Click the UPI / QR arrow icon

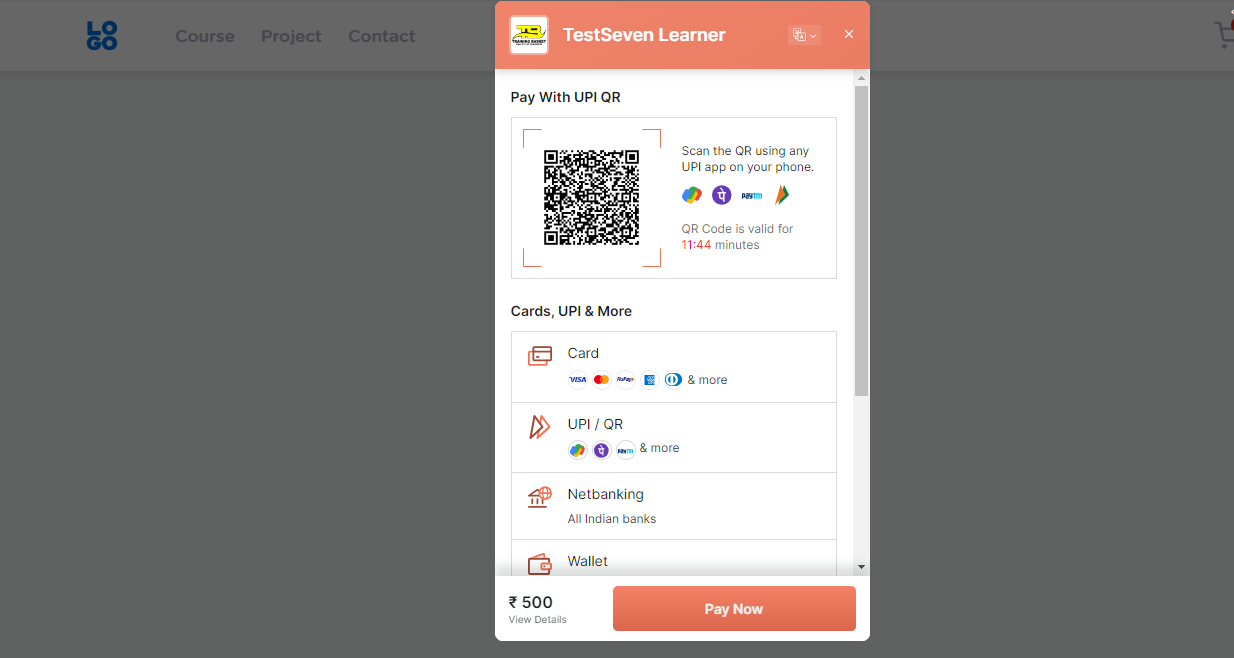pyautogui.click(x=540, y=427)
